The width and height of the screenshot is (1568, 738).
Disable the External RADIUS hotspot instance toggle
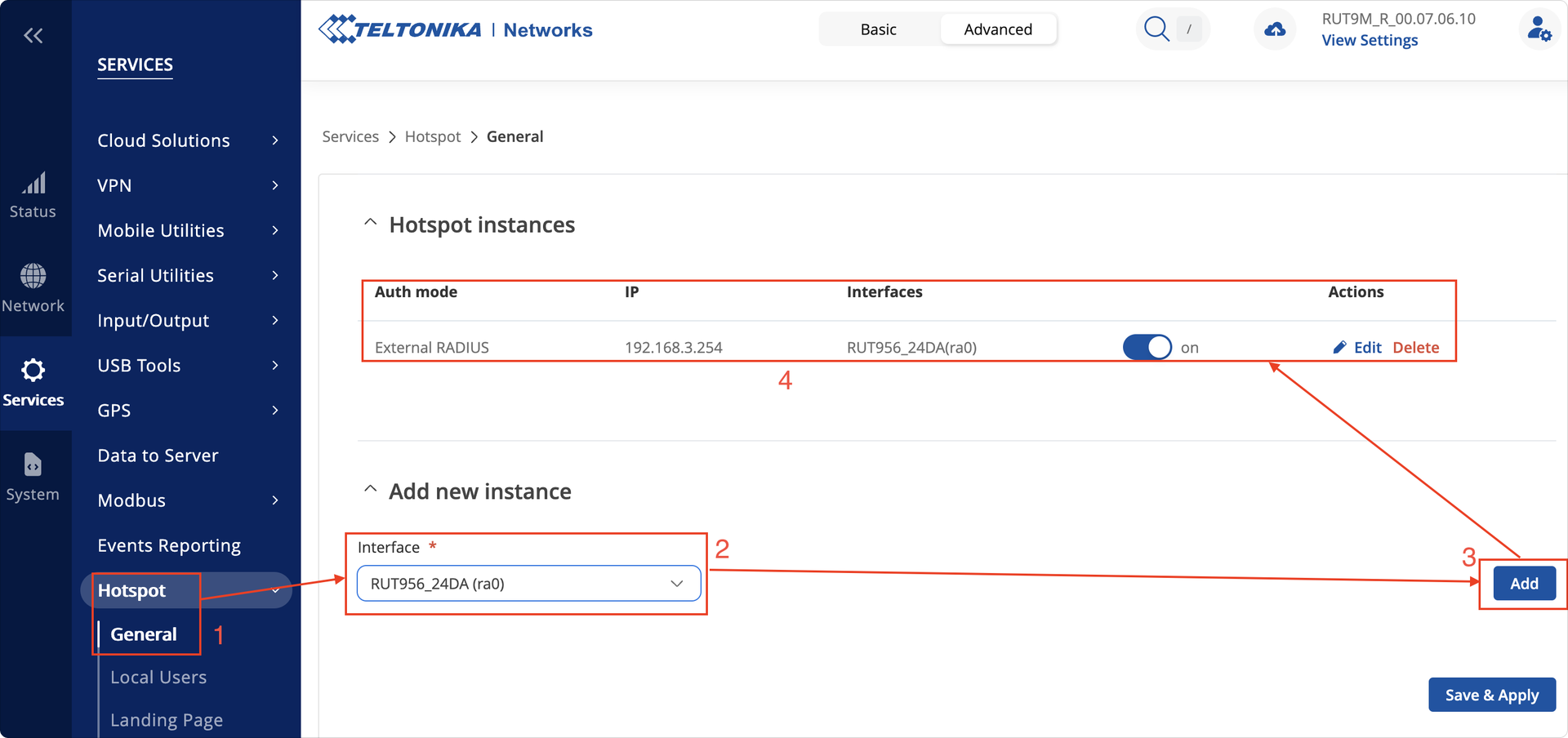pos(1147,347)
